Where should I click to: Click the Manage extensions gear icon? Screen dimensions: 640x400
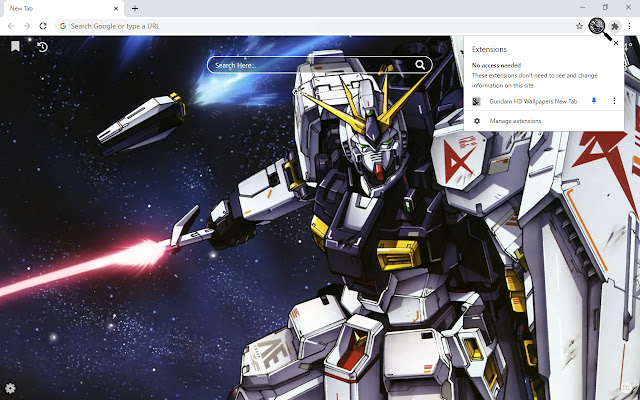[x=477, y=121]
